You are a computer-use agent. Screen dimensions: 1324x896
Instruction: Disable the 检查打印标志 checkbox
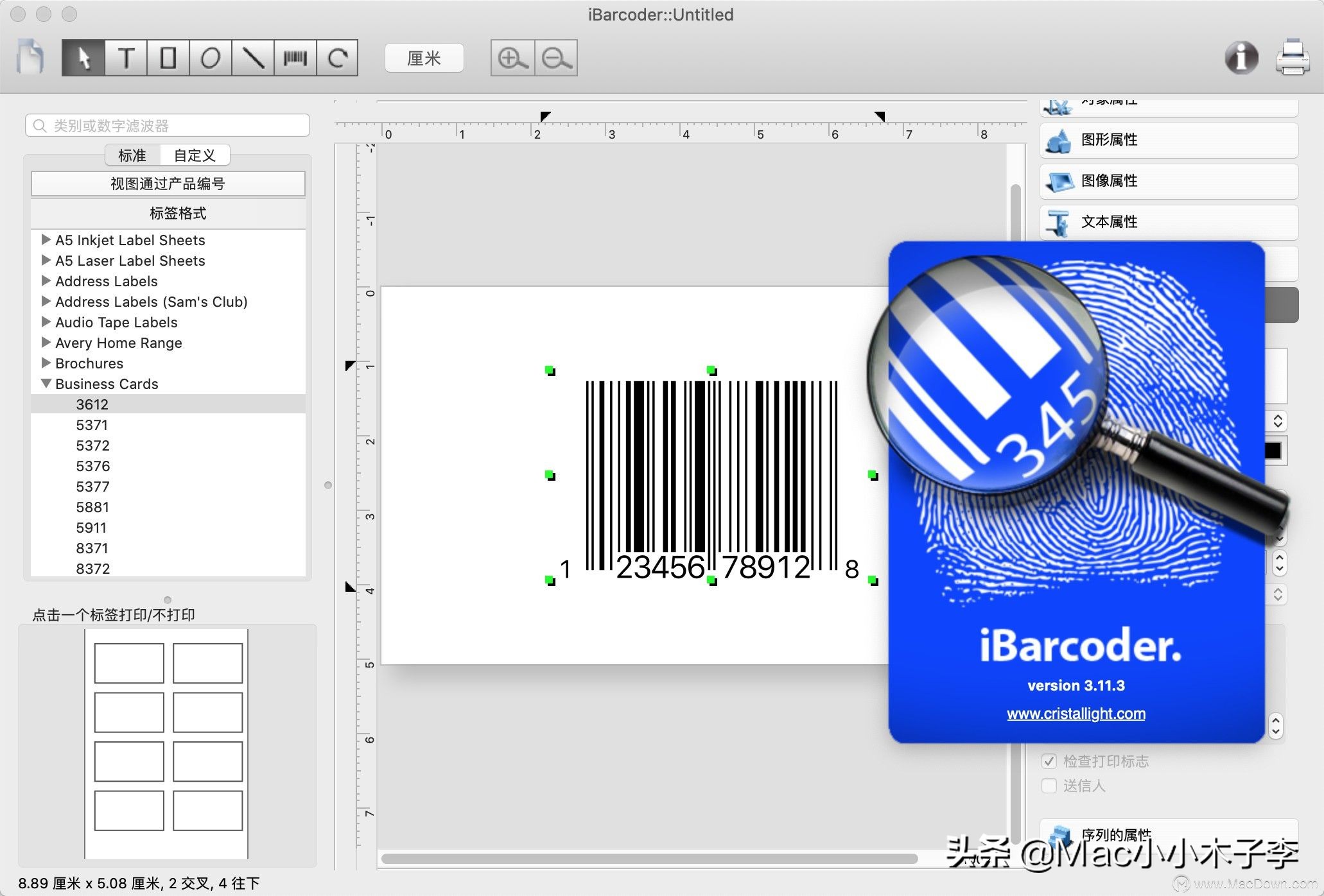coord(1049,761)
